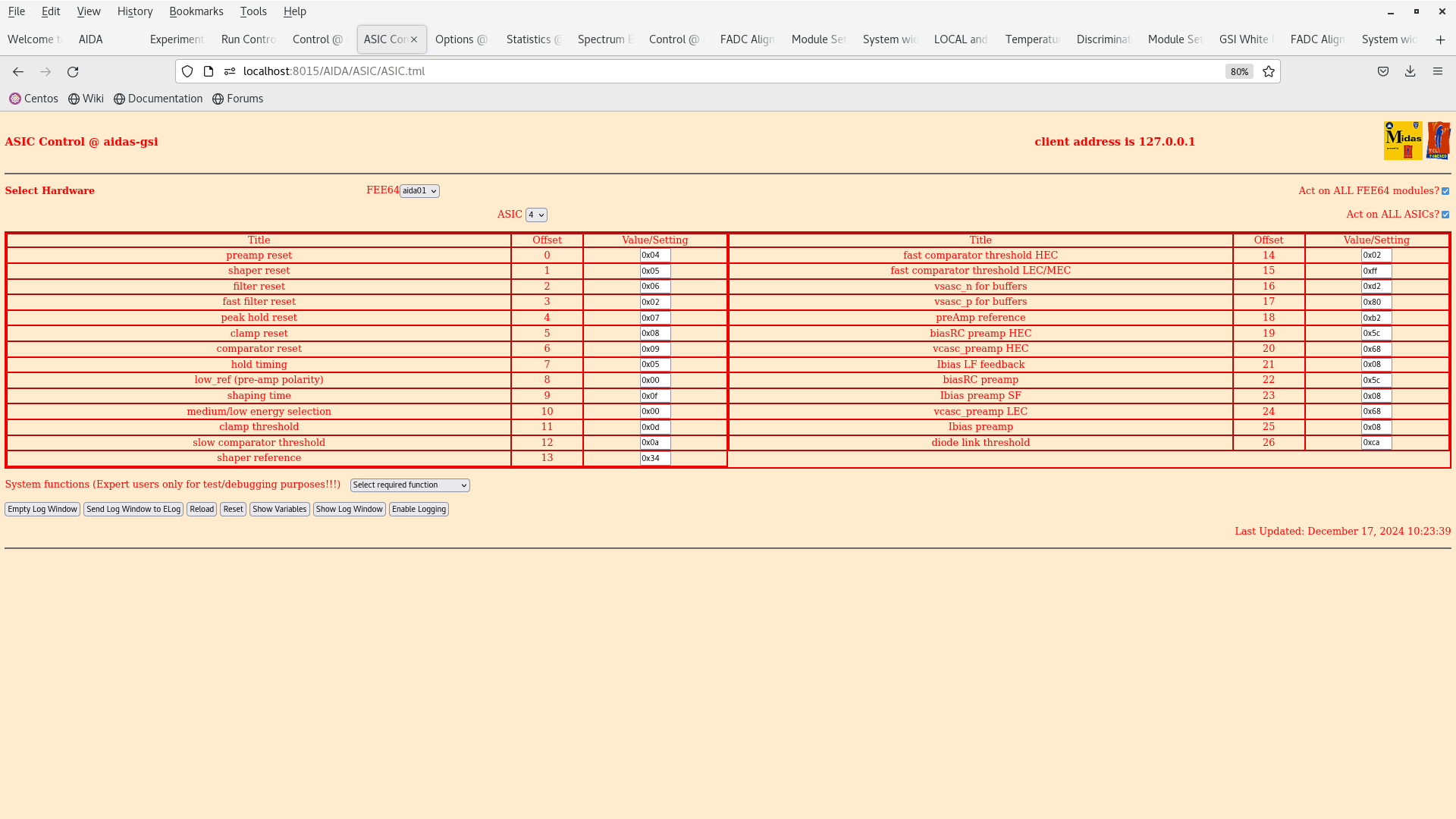
Task: Click the Statistics tab in browser tabs
Action: tap(529, 39)
